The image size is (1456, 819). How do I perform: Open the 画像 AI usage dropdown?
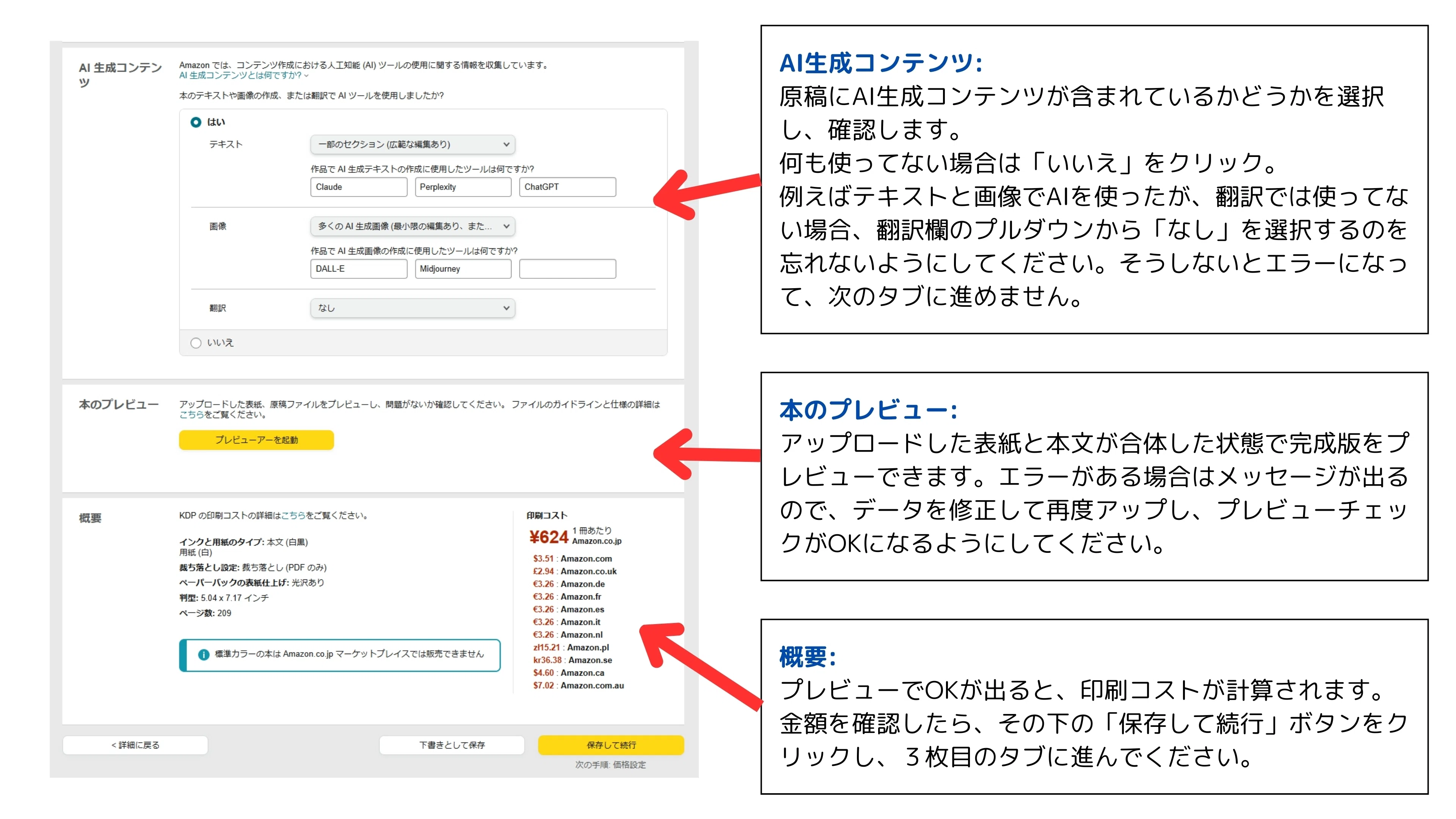coord(412,226)
